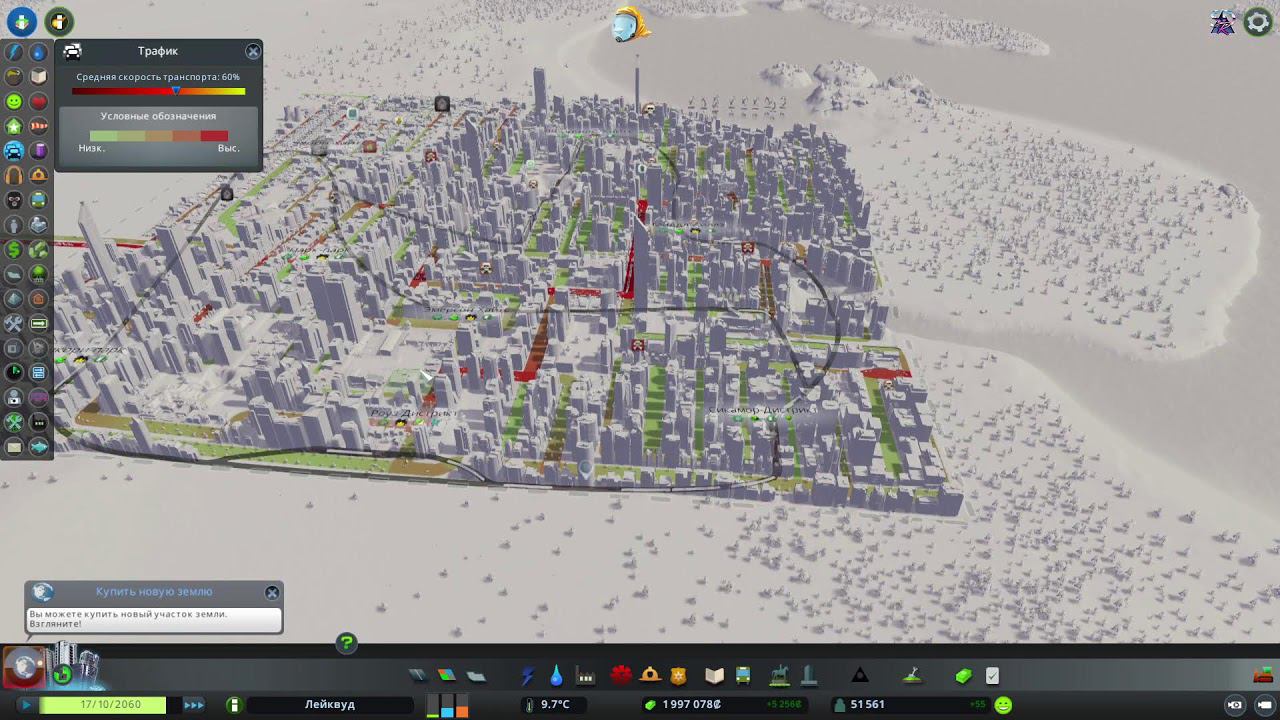Open the Electricity build menu (lightning bolt)

tap(528, 676)
